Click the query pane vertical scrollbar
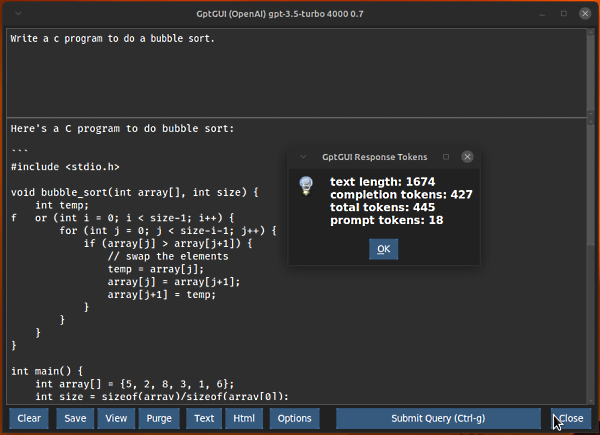Viewport: 600px width, 435px height. click(591, 73)
